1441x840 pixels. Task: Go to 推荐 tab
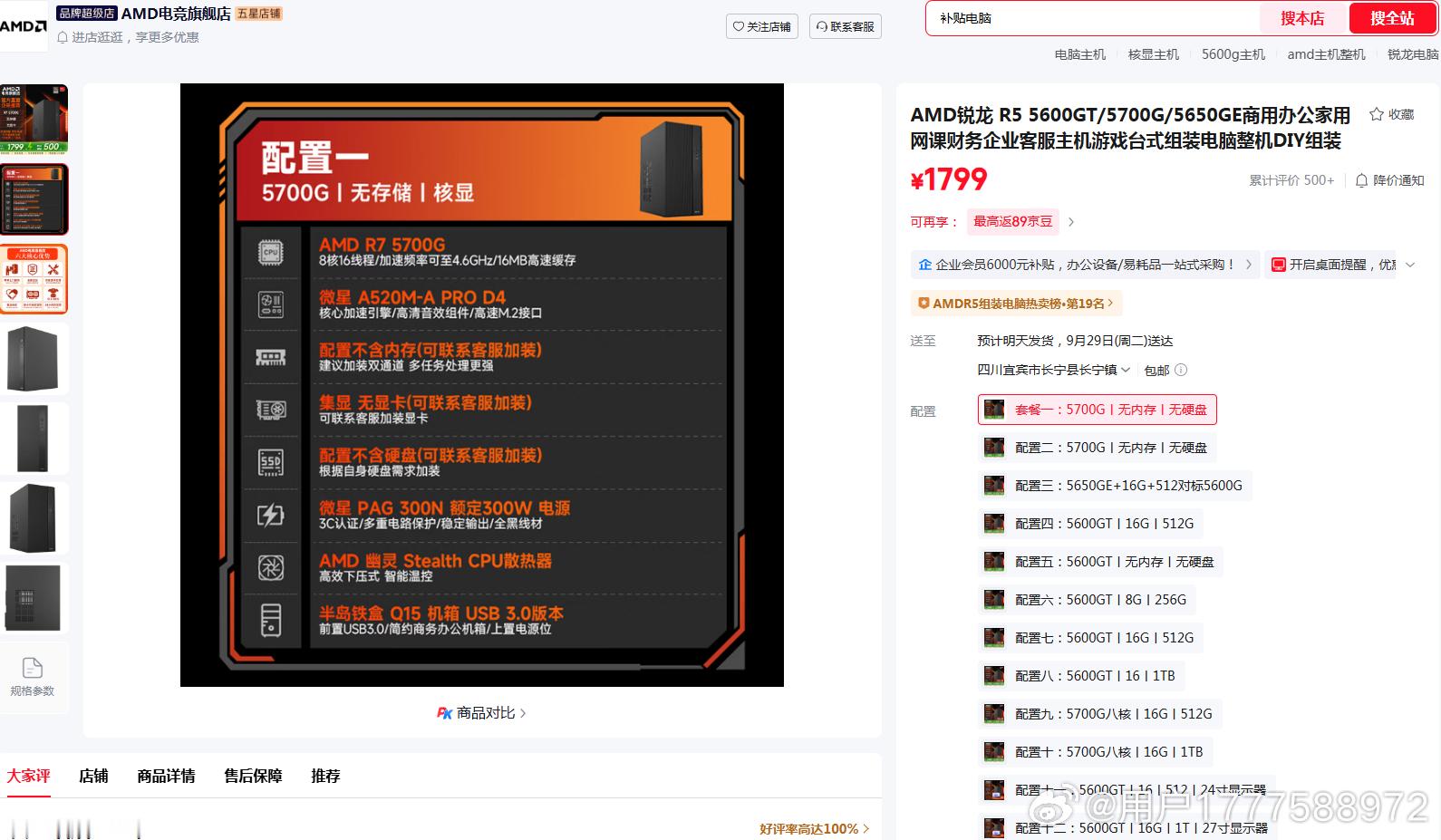pyautogui.click(x=325, y=777)
